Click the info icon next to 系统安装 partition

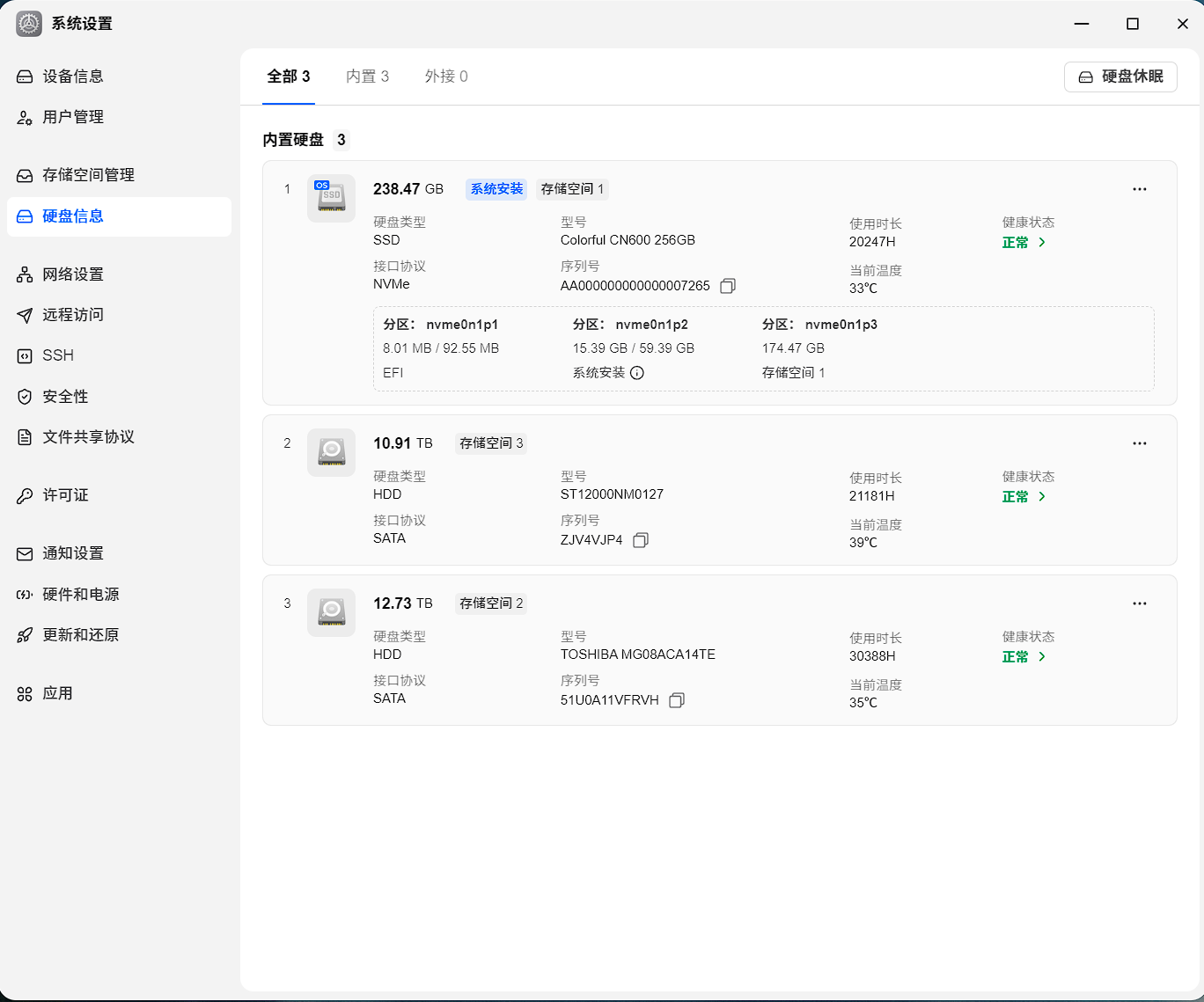point(637,373)
